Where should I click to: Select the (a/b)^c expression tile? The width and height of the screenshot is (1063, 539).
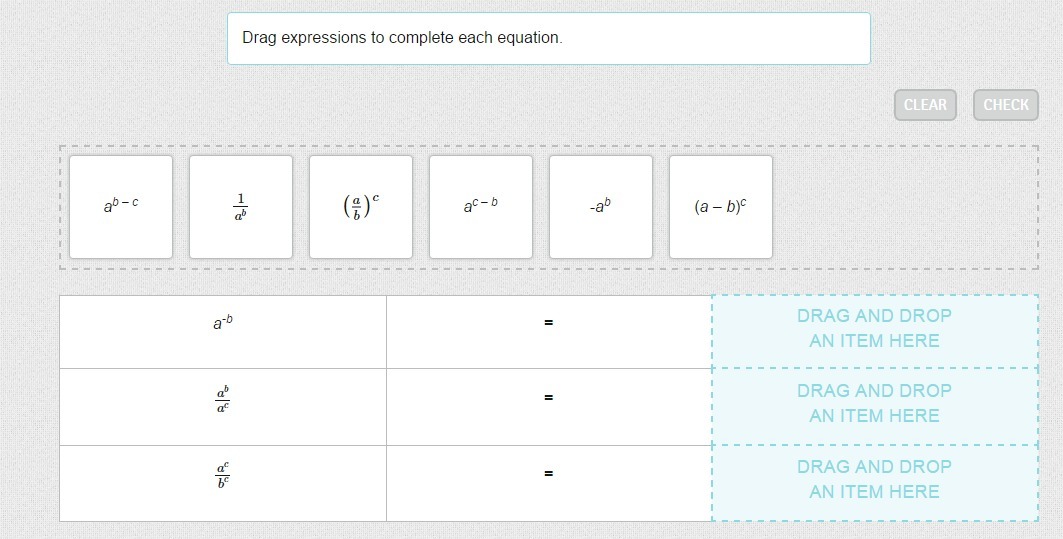coord(361,206)
